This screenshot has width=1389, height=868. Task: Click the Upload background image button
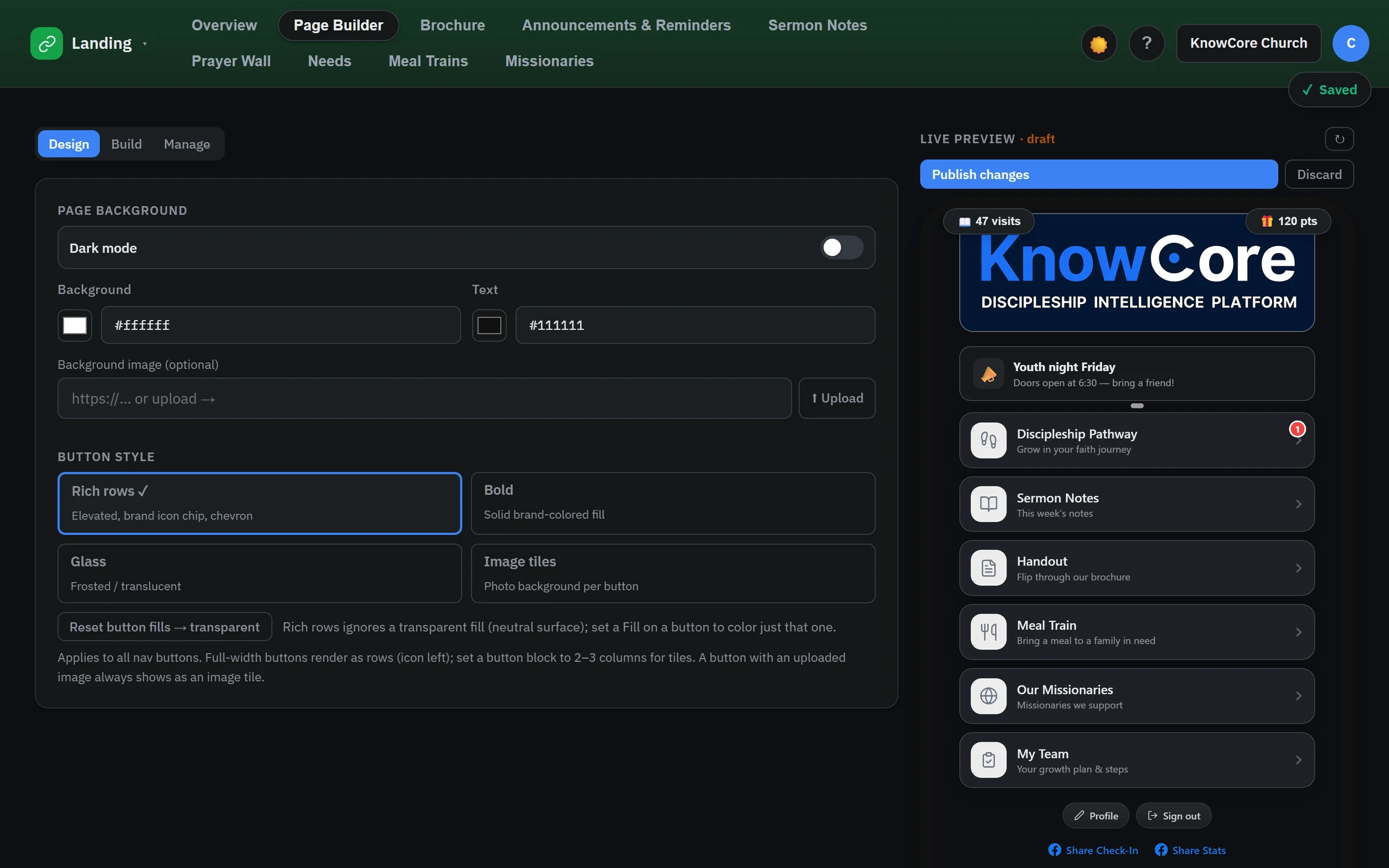tap(837, 398)
